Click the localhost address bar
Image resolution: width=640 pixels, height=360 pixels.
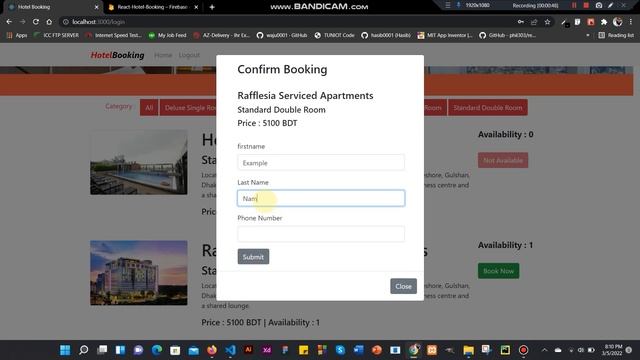(x=286, y=22)
